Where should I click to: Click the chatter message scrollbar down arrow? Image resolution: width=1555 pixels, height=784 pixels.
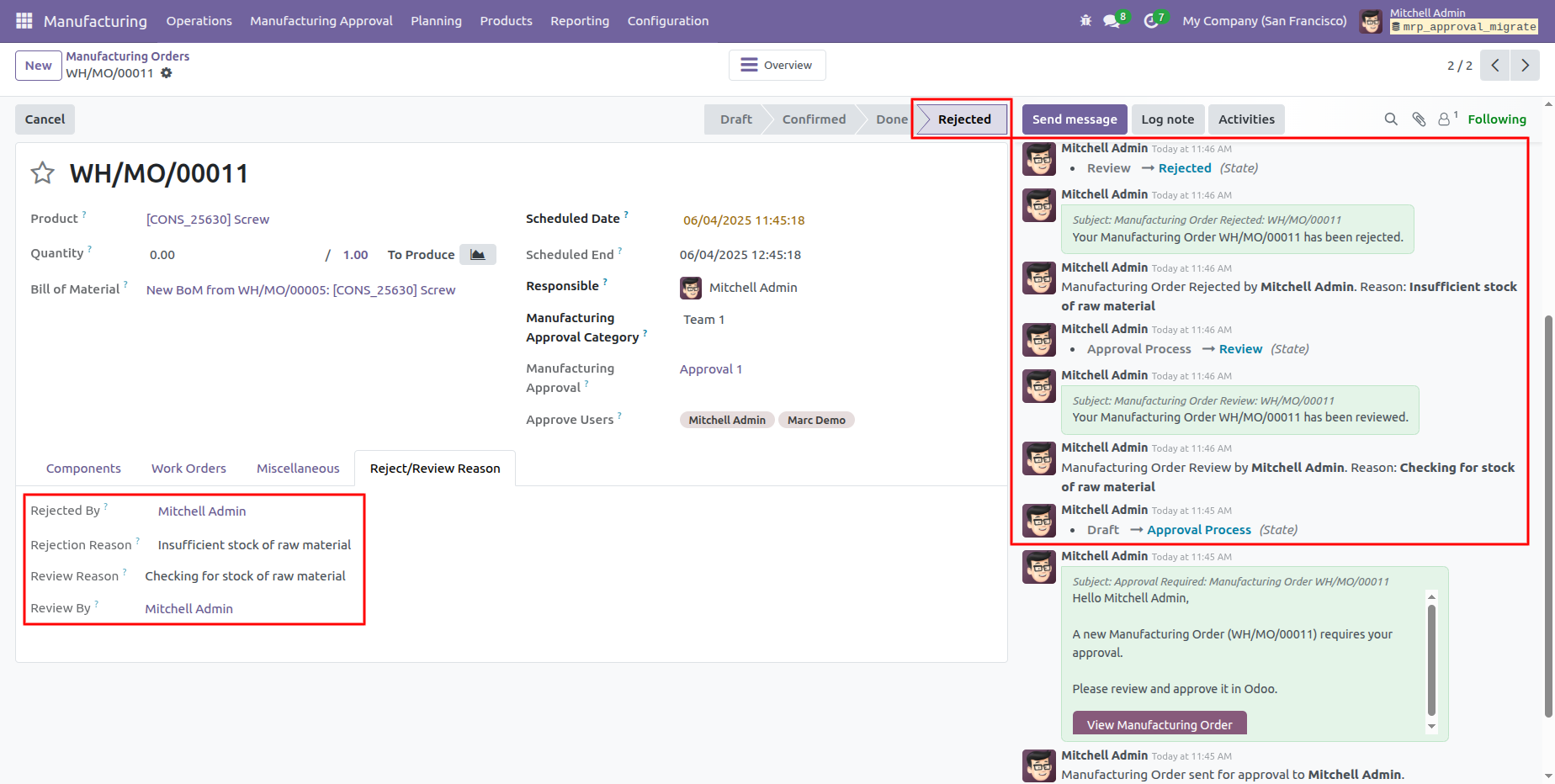click(x=1431, y=727)
